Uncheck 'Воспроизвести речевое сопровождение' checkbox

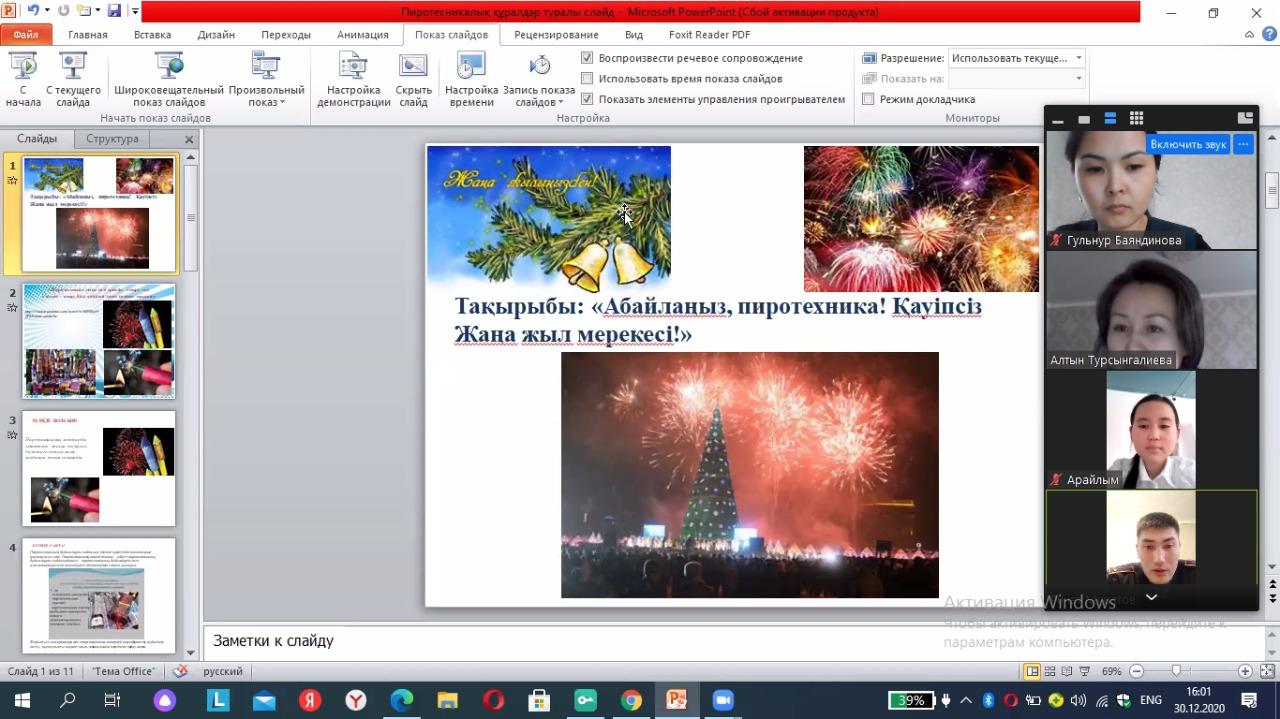click(x=588, y=58)
